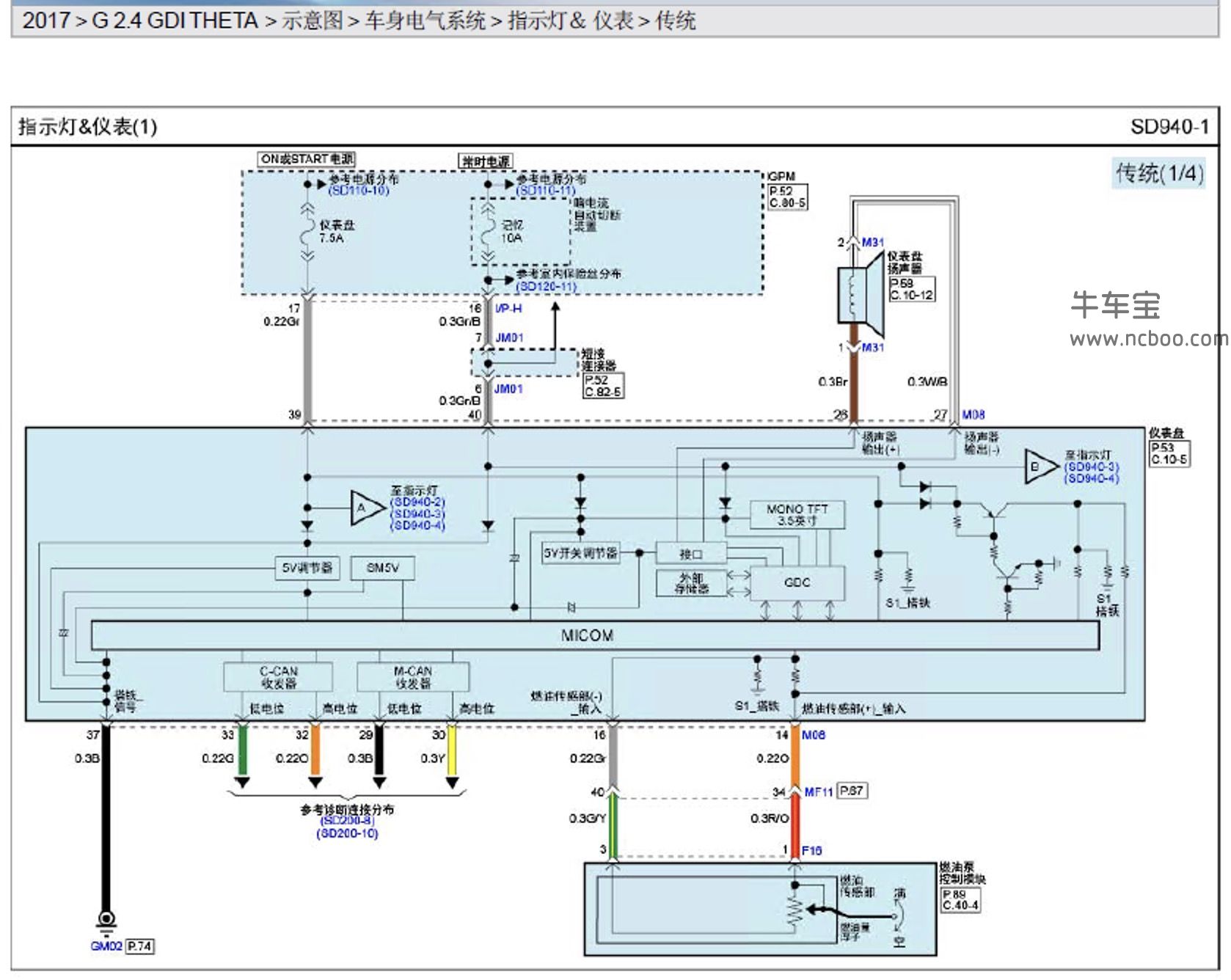The width and height of the screenshot is (1231, 980).
Task: Click JM01 connector label at pin 6
Action: tap(508, 389)
